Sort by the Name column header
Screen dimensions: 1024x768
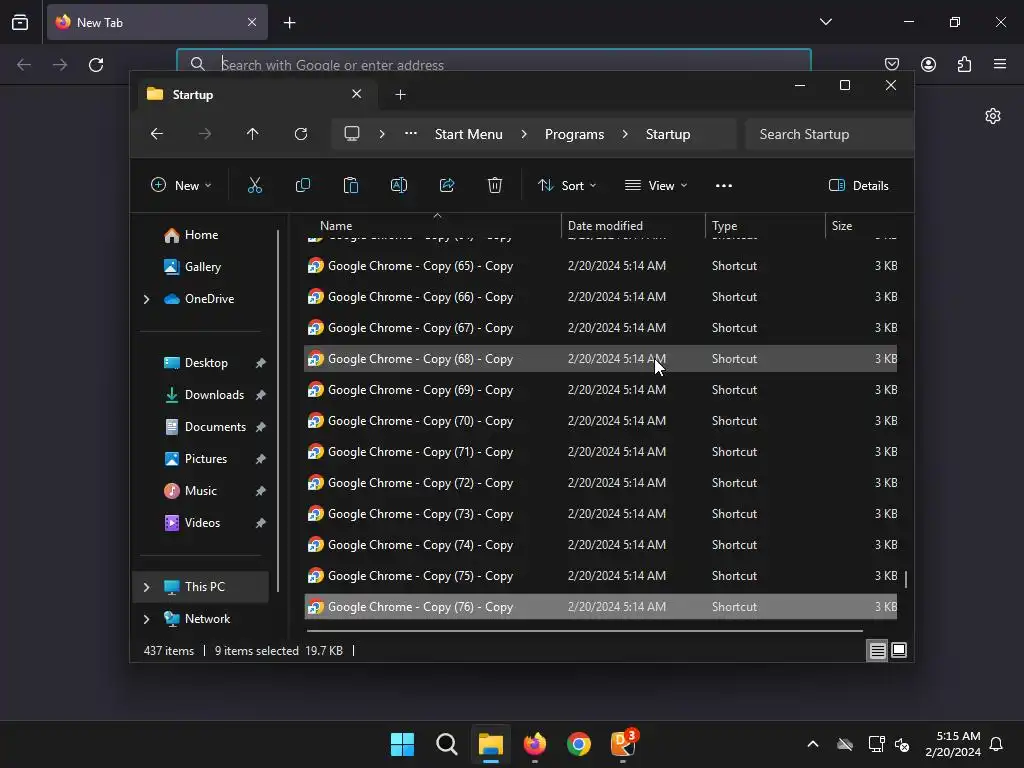click(432, 226)
